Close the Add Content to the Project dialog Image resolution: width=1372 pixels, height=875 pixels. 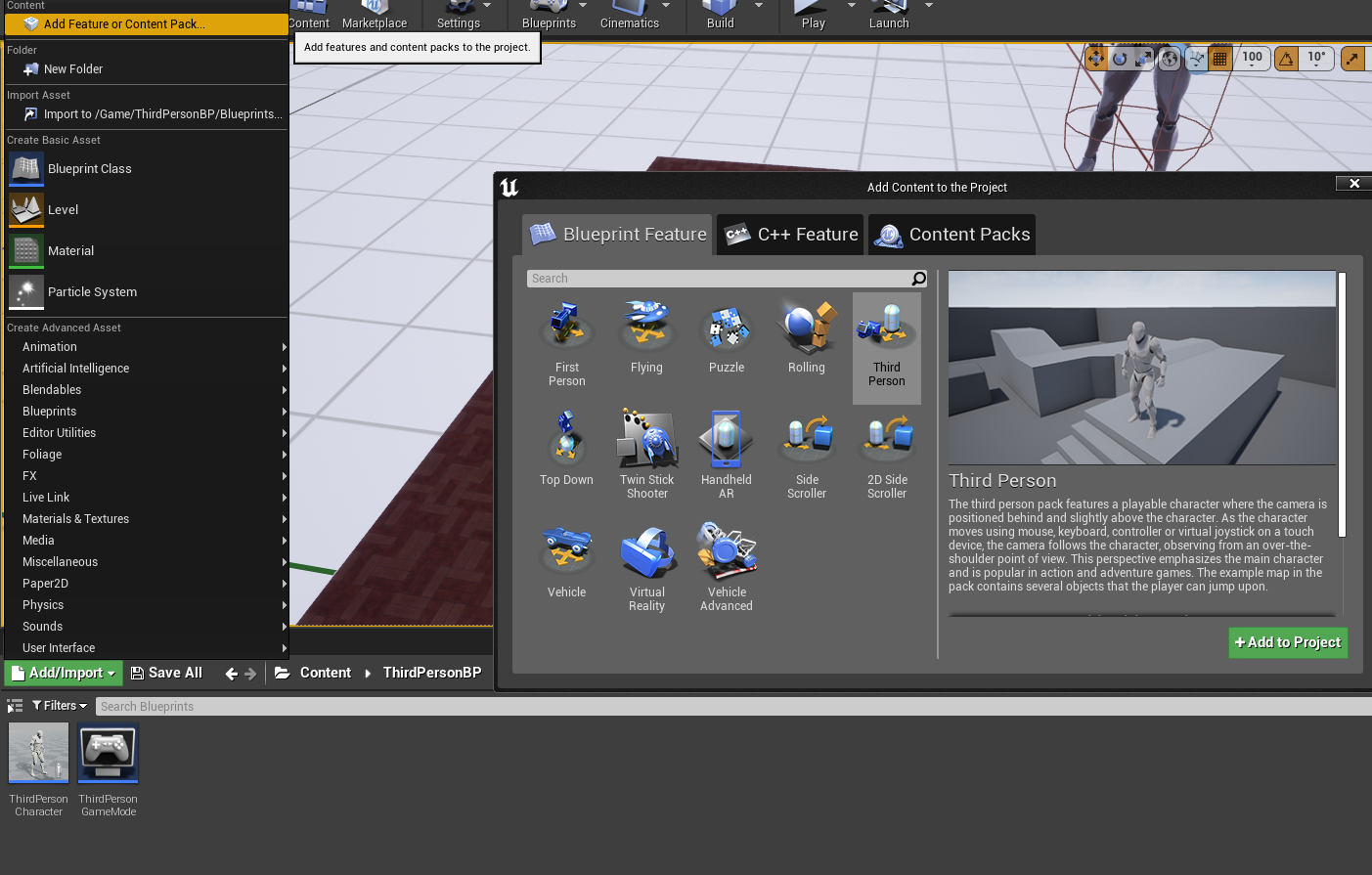(x=1354, y=184)
